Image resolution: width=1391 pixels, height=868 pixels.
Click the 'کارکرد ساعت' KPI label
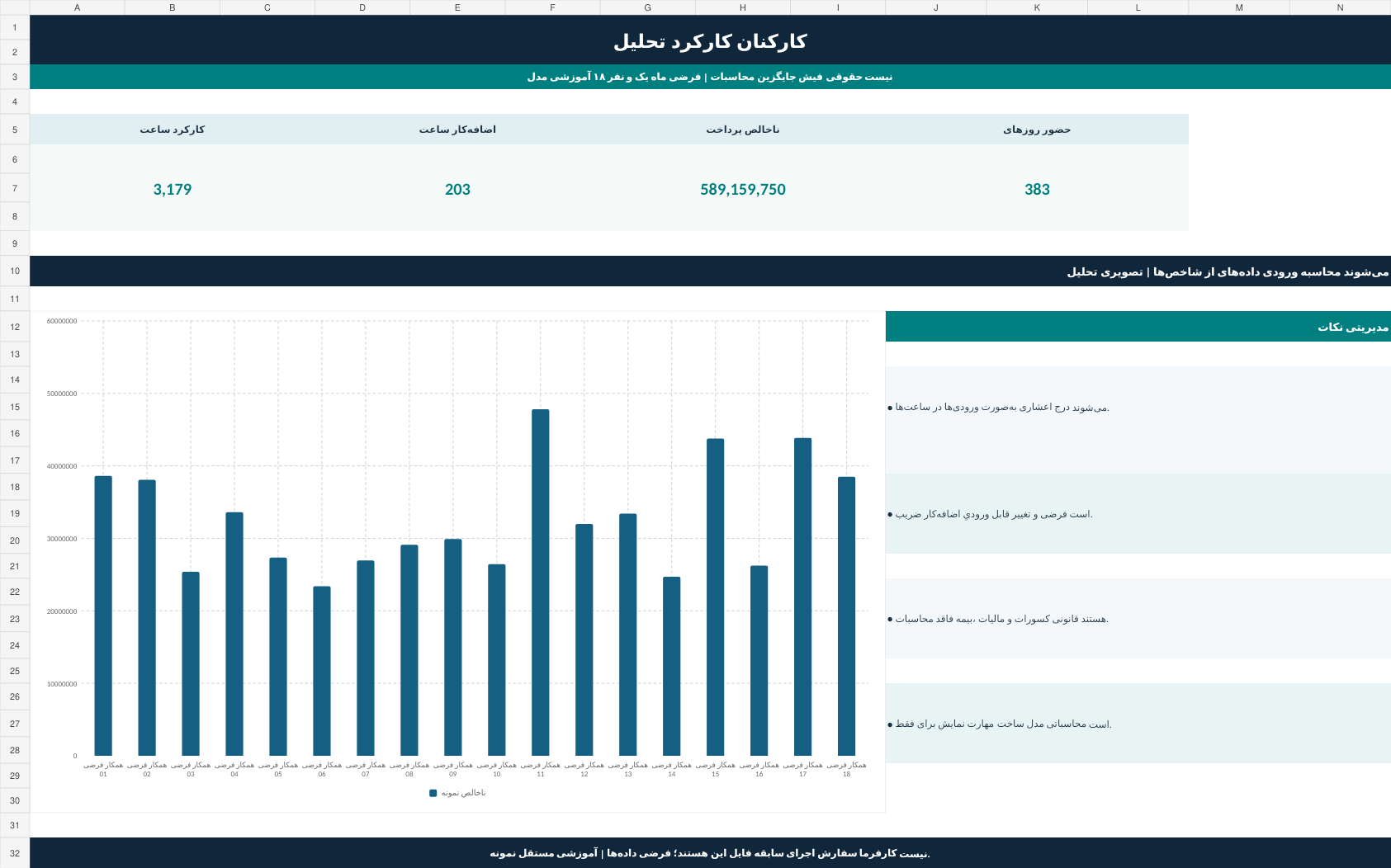173,130
